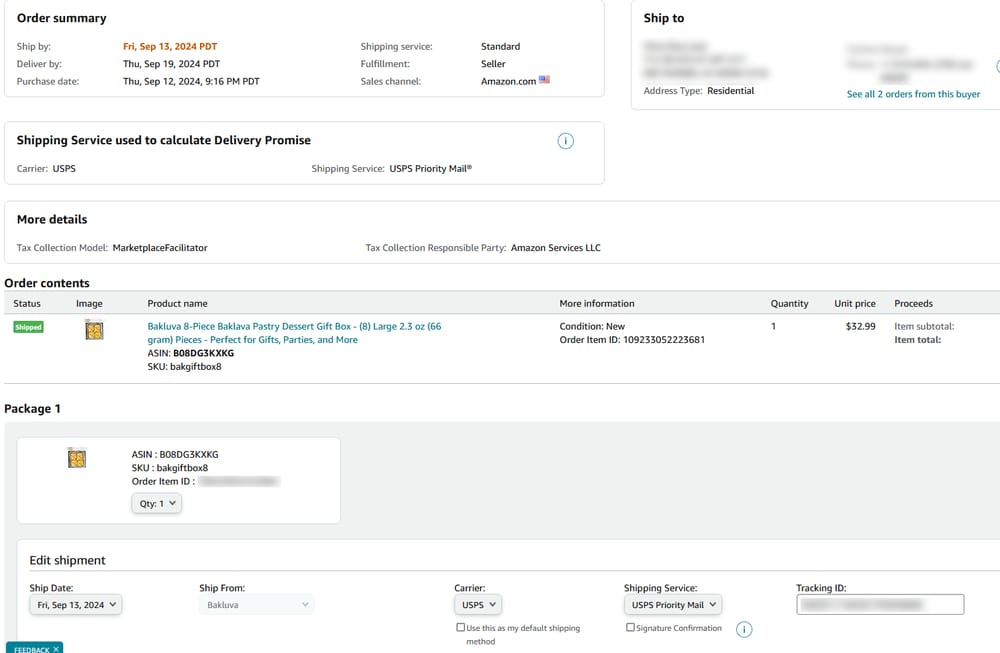This screenshot has height=653, width=1000.
Task: Click the ASIN B08DG3KXKG in Order contents
Action: tap(203, 353)
